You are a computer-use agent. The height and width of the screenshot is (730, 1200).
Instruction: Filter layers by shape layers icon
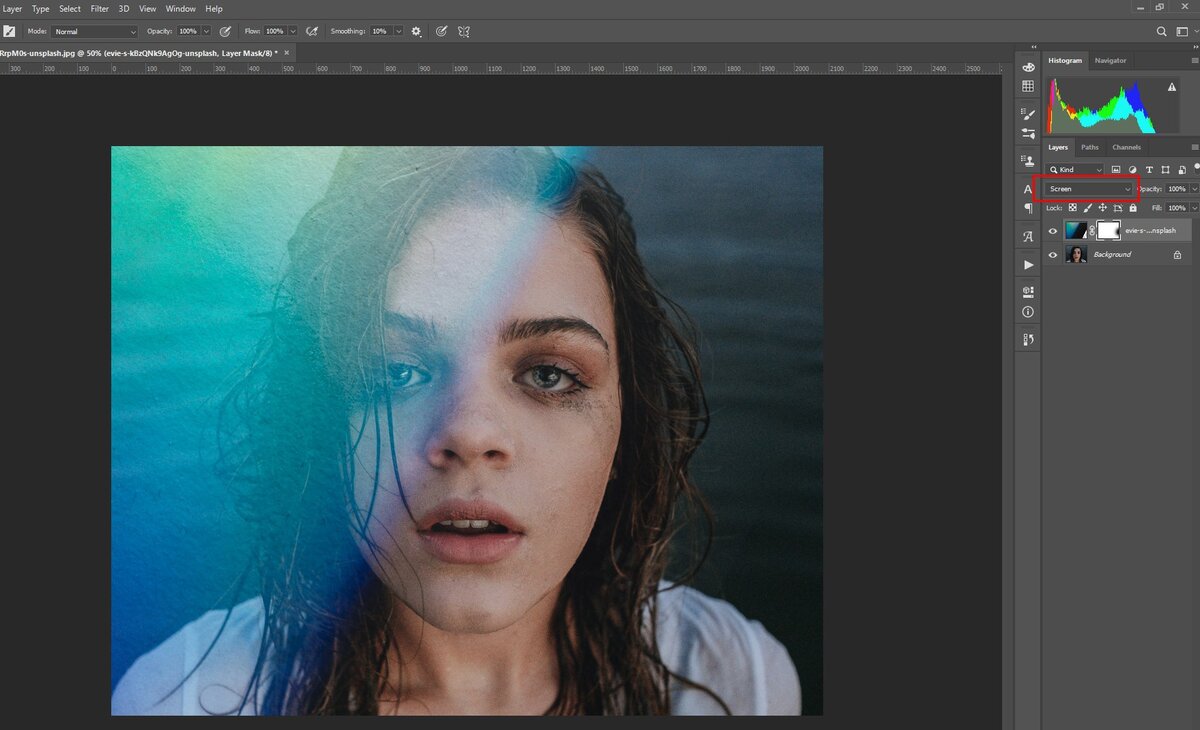click(1165, 170)
